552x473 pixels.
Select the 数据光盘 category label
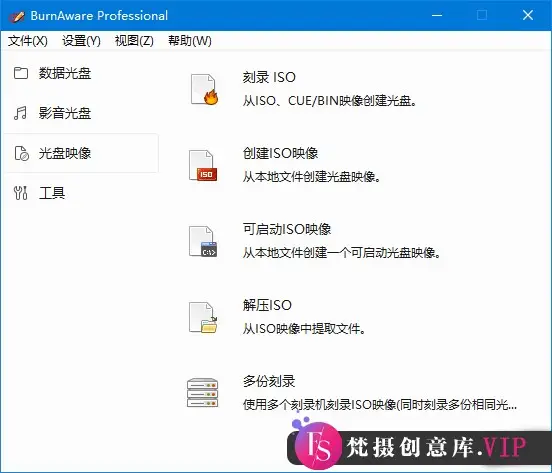[x=65, y=73]
